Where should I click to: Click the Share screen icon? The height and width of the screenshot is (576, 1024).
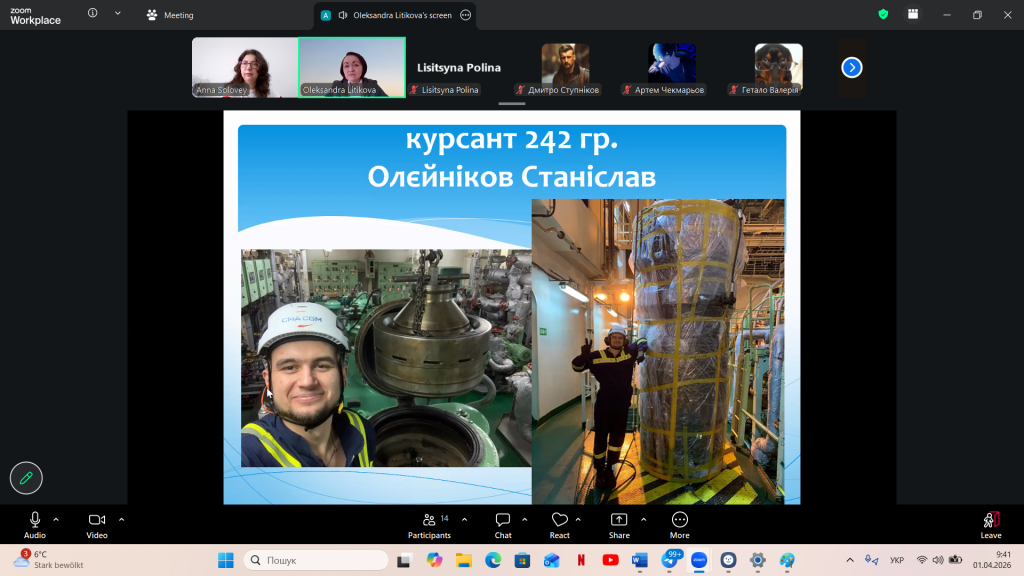coord(619,524)
